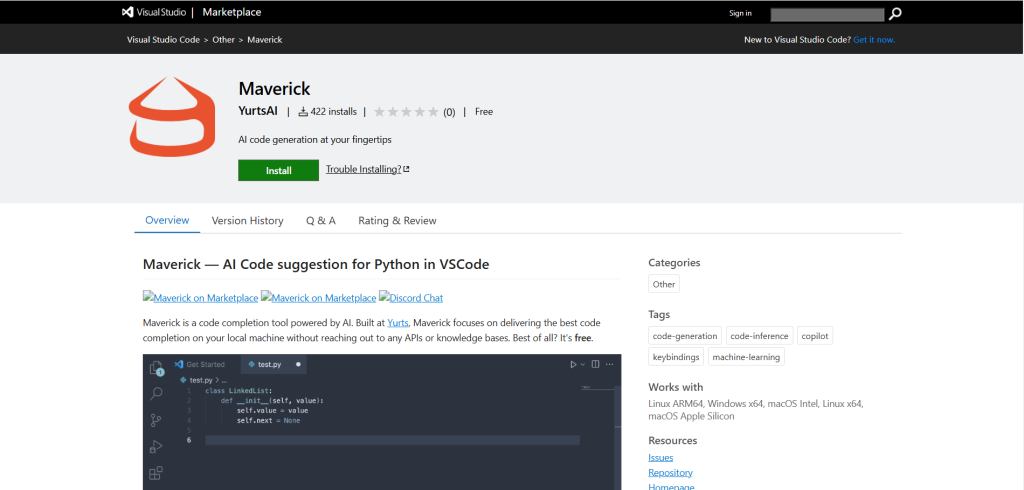The height and width of the screenshot is (490, 1024).
Task: Open the Q & A tab
Action: coord(320,221)
